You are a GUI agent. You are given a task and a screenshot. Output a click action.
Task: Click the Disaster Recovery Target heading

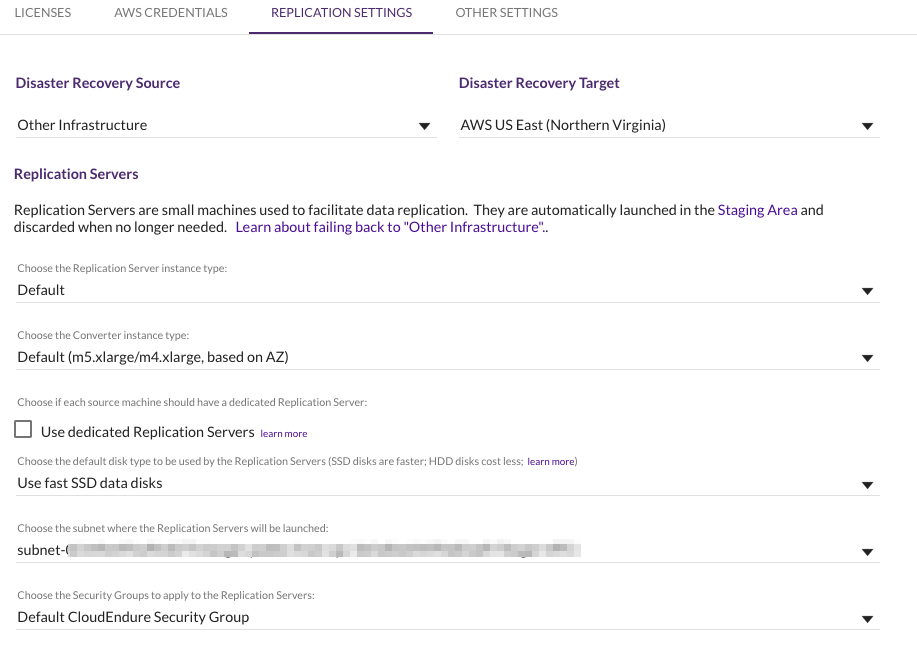[539, 83]
